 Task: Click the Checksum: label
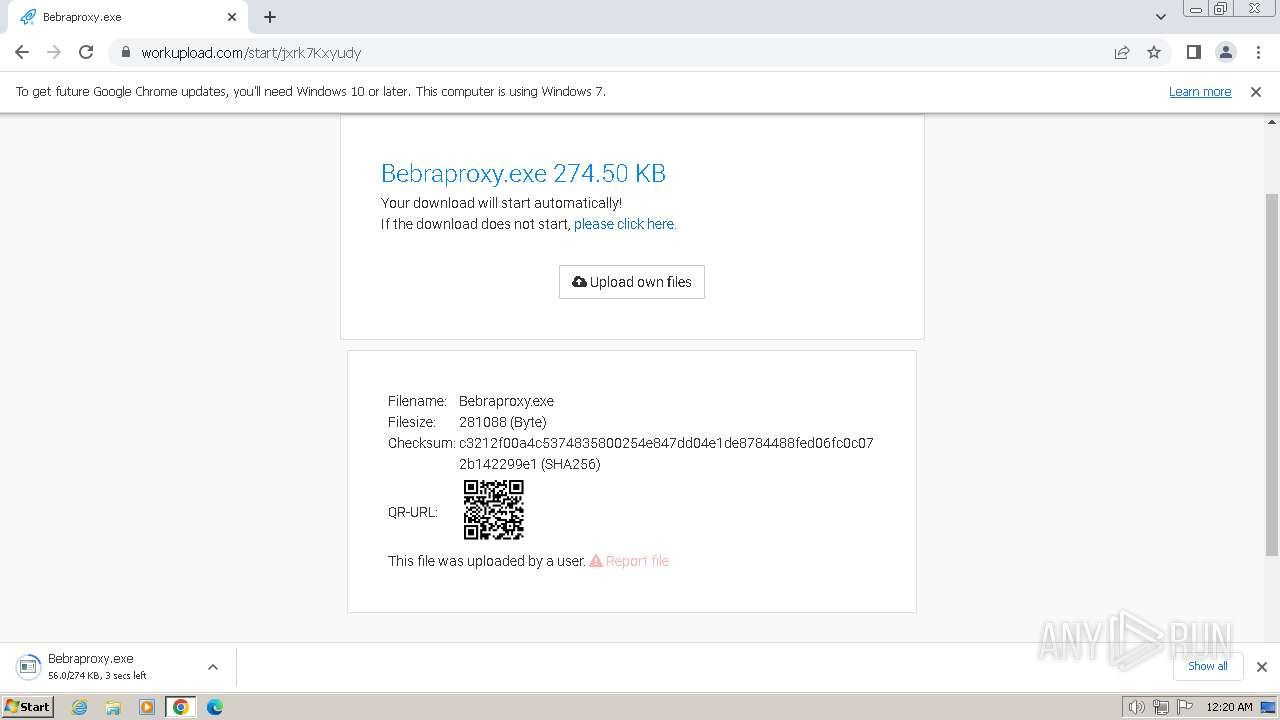point(422,443)
